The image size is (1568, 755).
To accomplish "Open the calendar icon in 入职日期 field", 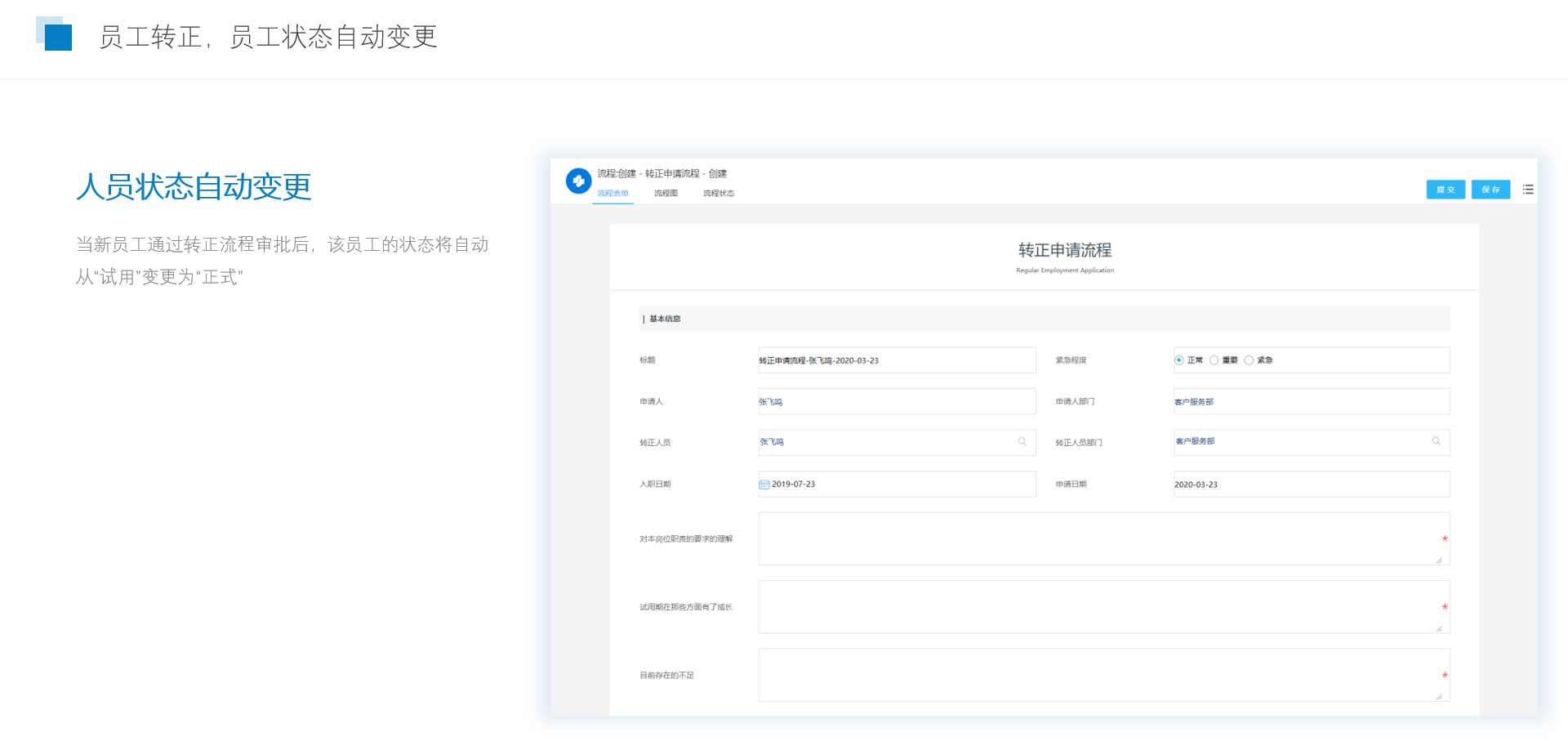I will (764, 485).
